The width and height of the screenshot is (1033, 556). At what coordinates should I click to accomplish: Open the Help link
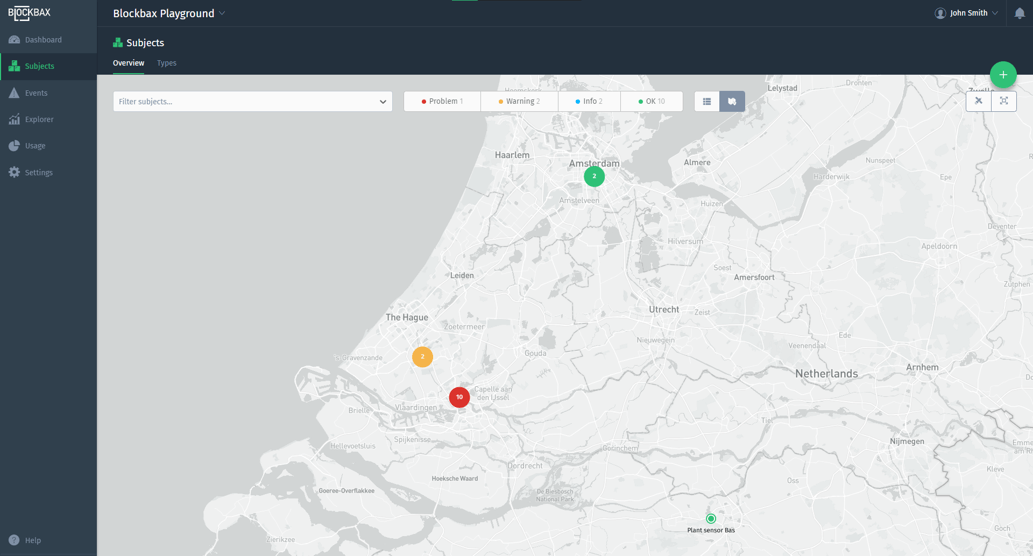point(32,540)
